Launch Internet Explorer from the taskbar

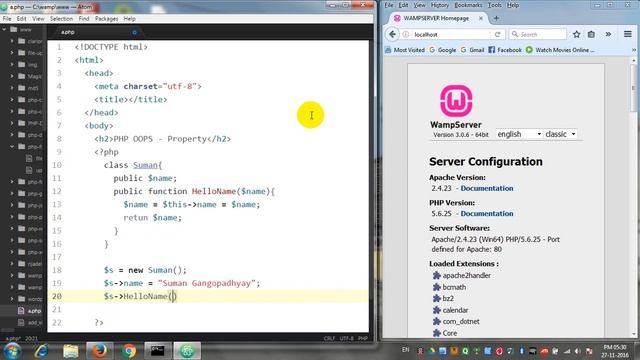coord(42,351)
